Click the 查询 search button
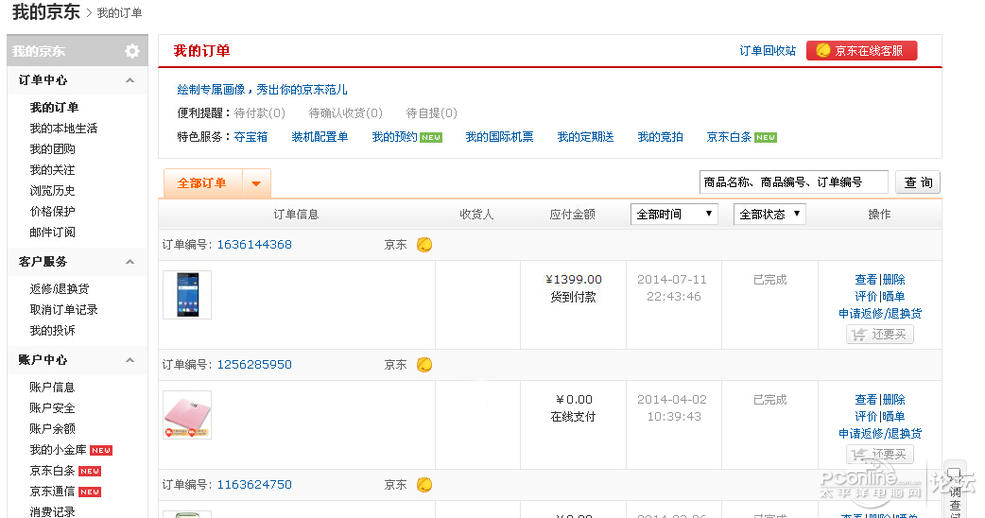The height and width of the screenshot is (518, 985). pos(918,183)
